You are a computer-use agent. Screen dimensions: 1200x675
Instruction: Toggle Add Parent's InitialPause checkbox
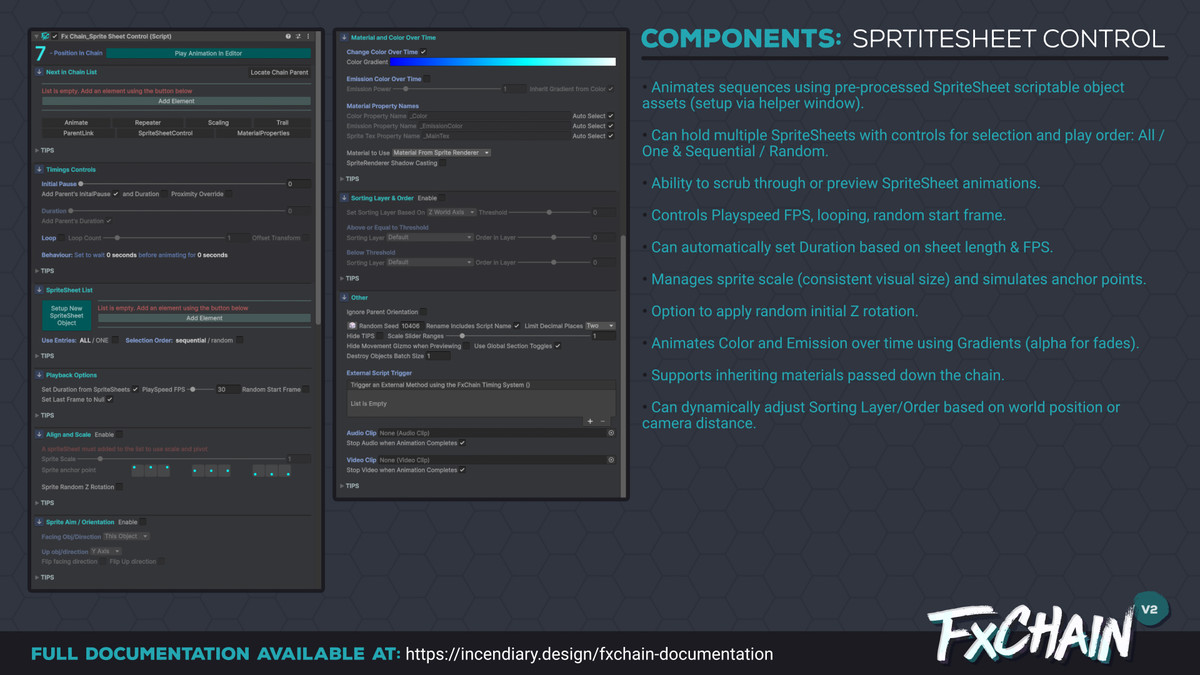(x=116, y=194)
